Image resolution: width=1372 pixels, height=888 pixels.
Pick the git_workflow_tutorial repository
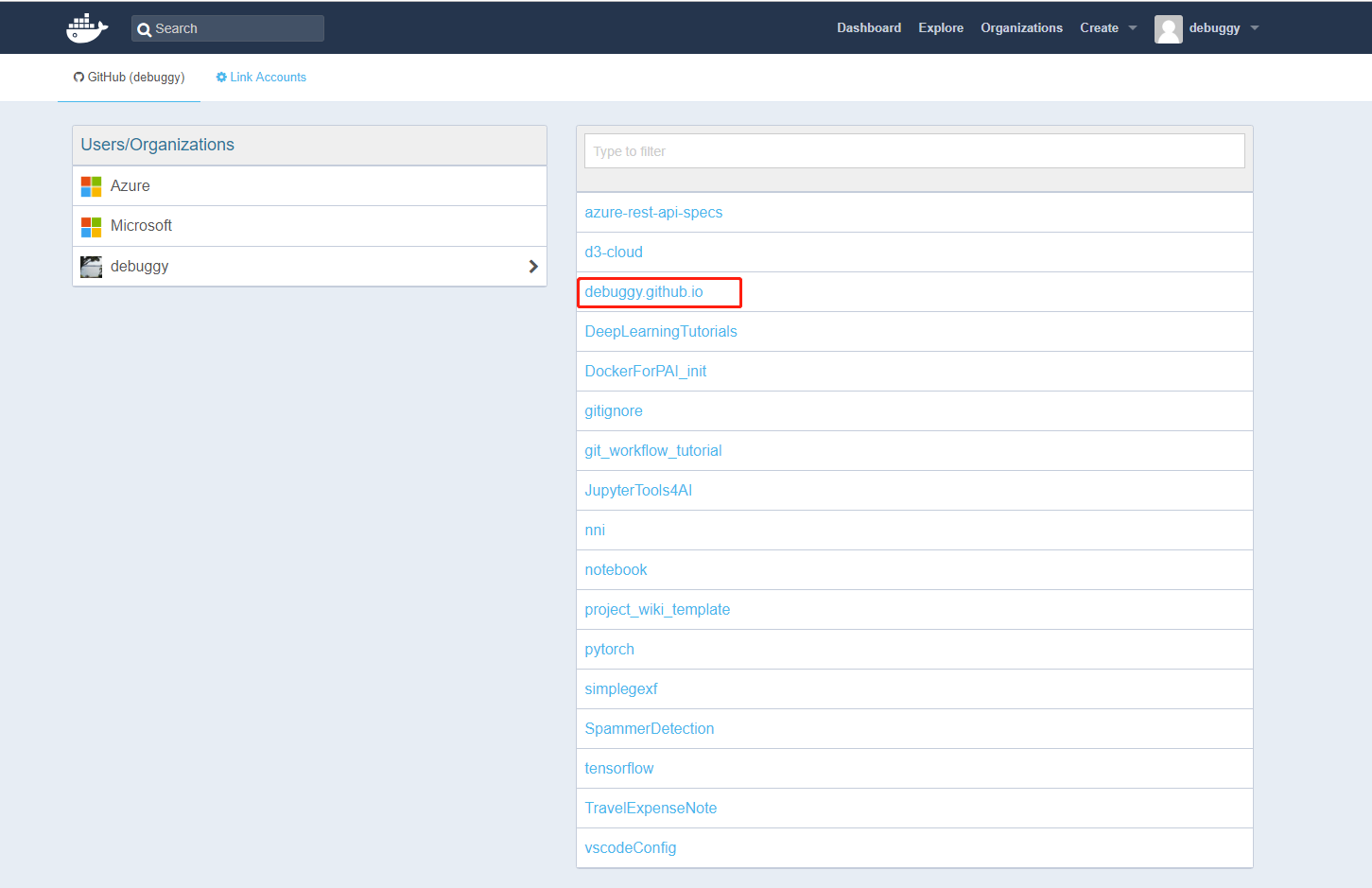[653, 451]
